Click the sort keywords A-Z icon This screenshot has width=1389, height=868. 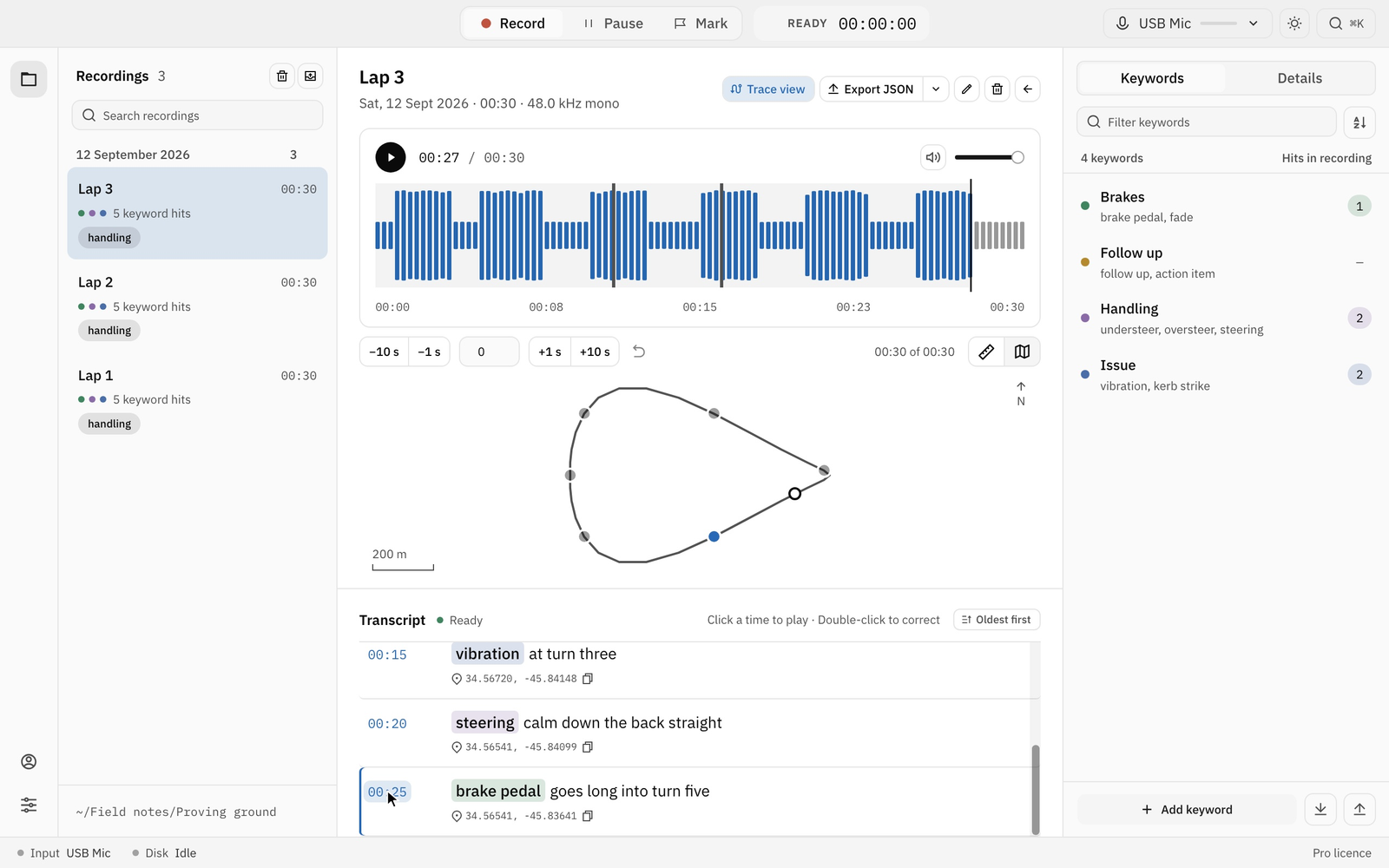pos(1359,122)
